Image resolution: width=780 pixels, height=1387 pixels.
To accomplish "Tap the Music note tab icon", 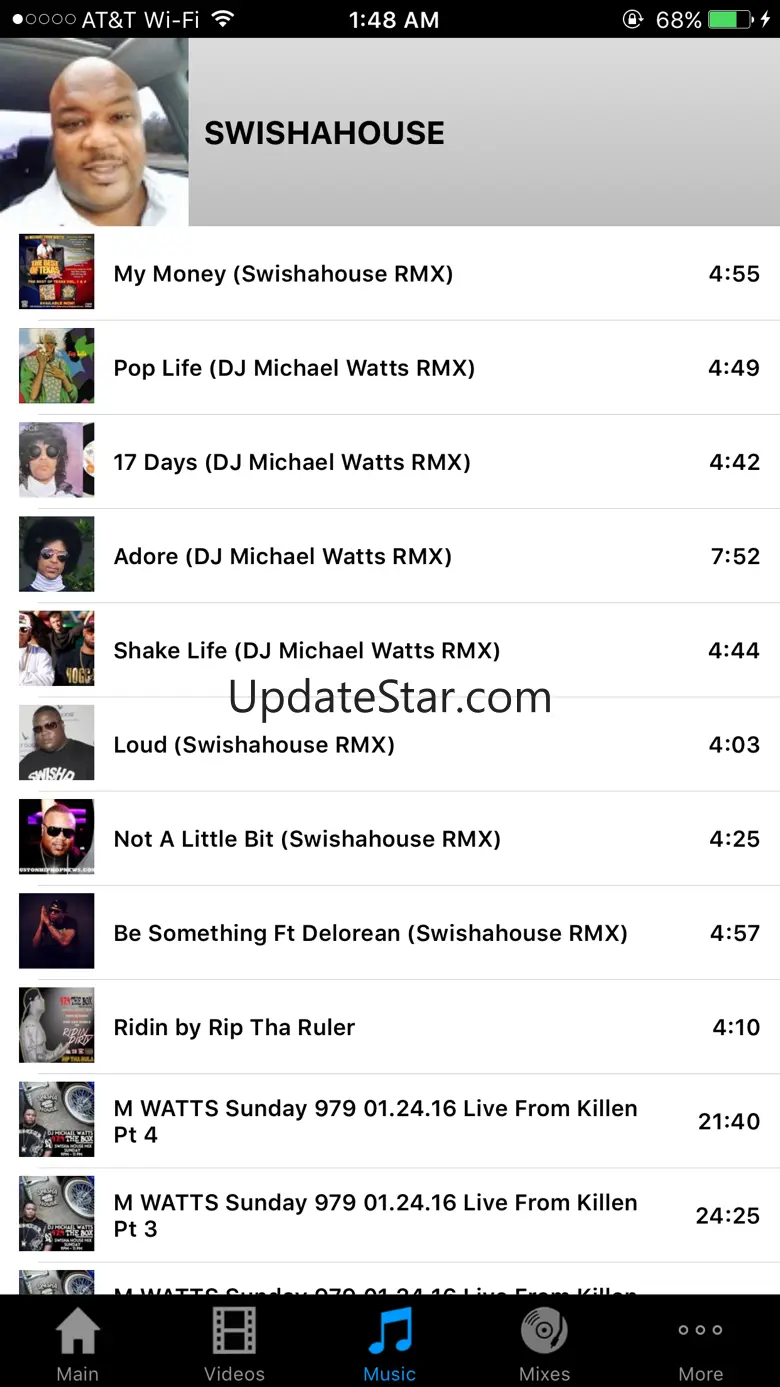I will coord(390,1340).
